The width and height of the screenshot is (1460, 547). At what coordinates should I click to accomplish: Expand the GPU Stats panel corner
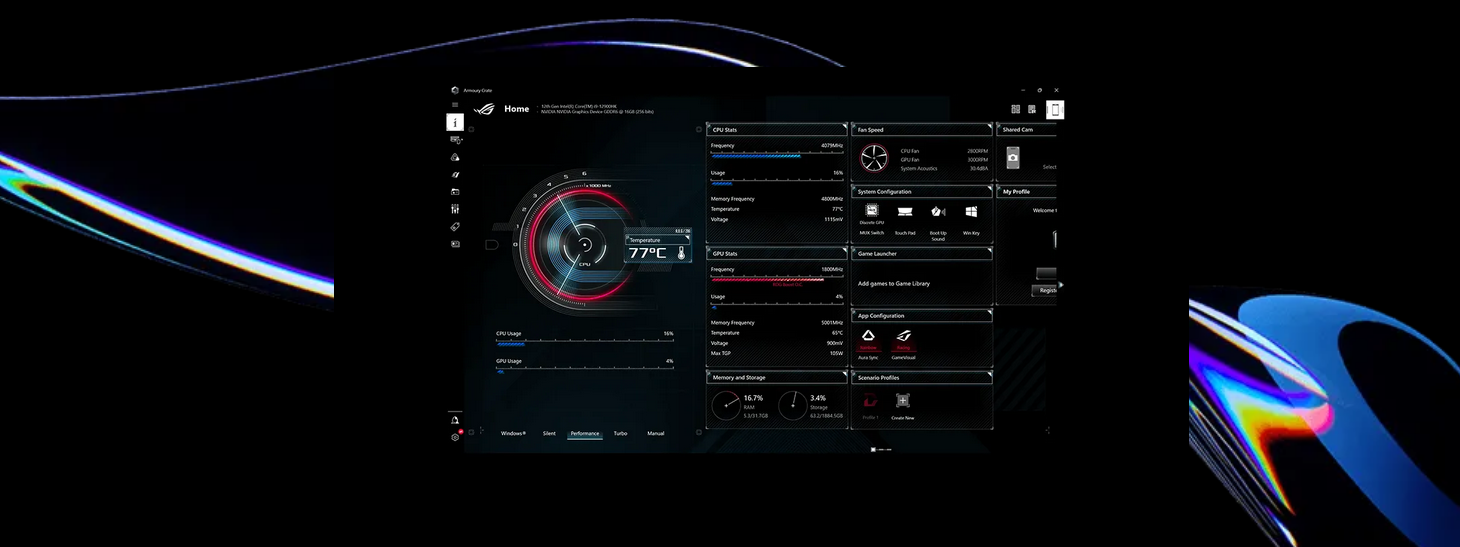pyautogui.click(x=843, y=251)
